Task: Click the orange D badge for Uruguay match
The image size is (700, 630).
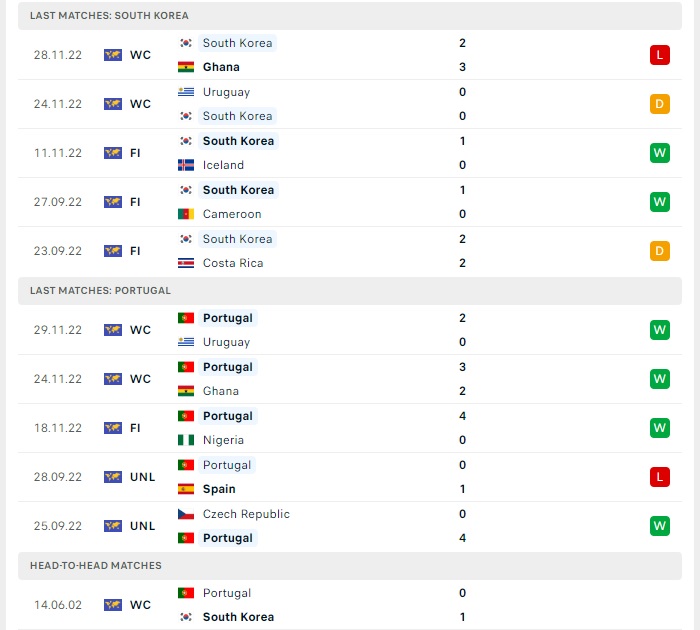Action: pyautogui.click(x=659, y=104)
